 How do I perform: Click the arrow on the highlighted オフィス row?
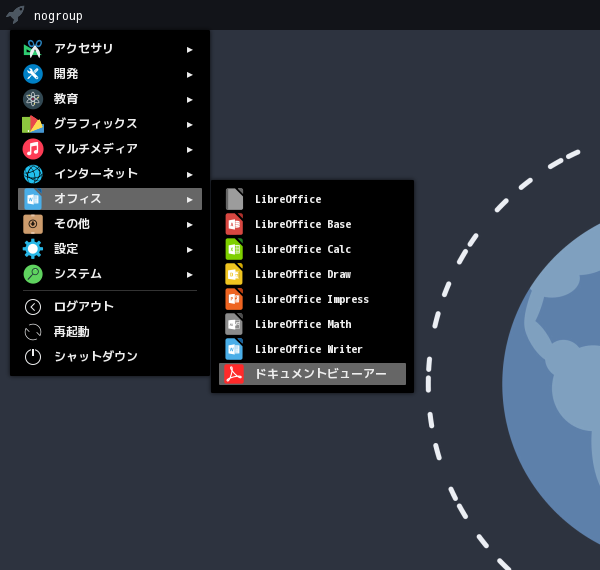[189, 200]
